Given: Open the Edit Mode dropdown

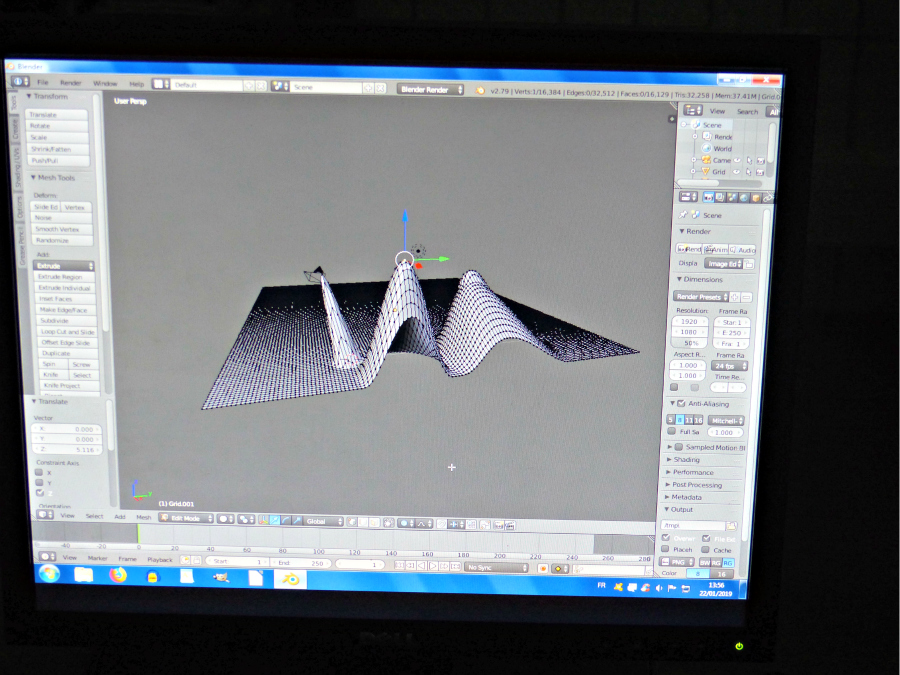Looking at the screenshot, I should click(x=185, y=518).
